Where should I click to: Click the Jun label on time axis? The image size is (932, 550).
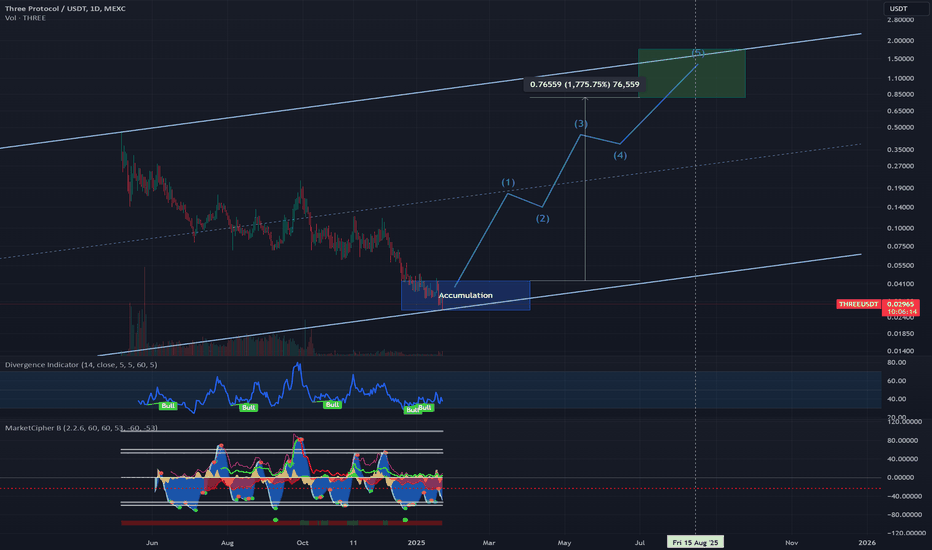152,543
